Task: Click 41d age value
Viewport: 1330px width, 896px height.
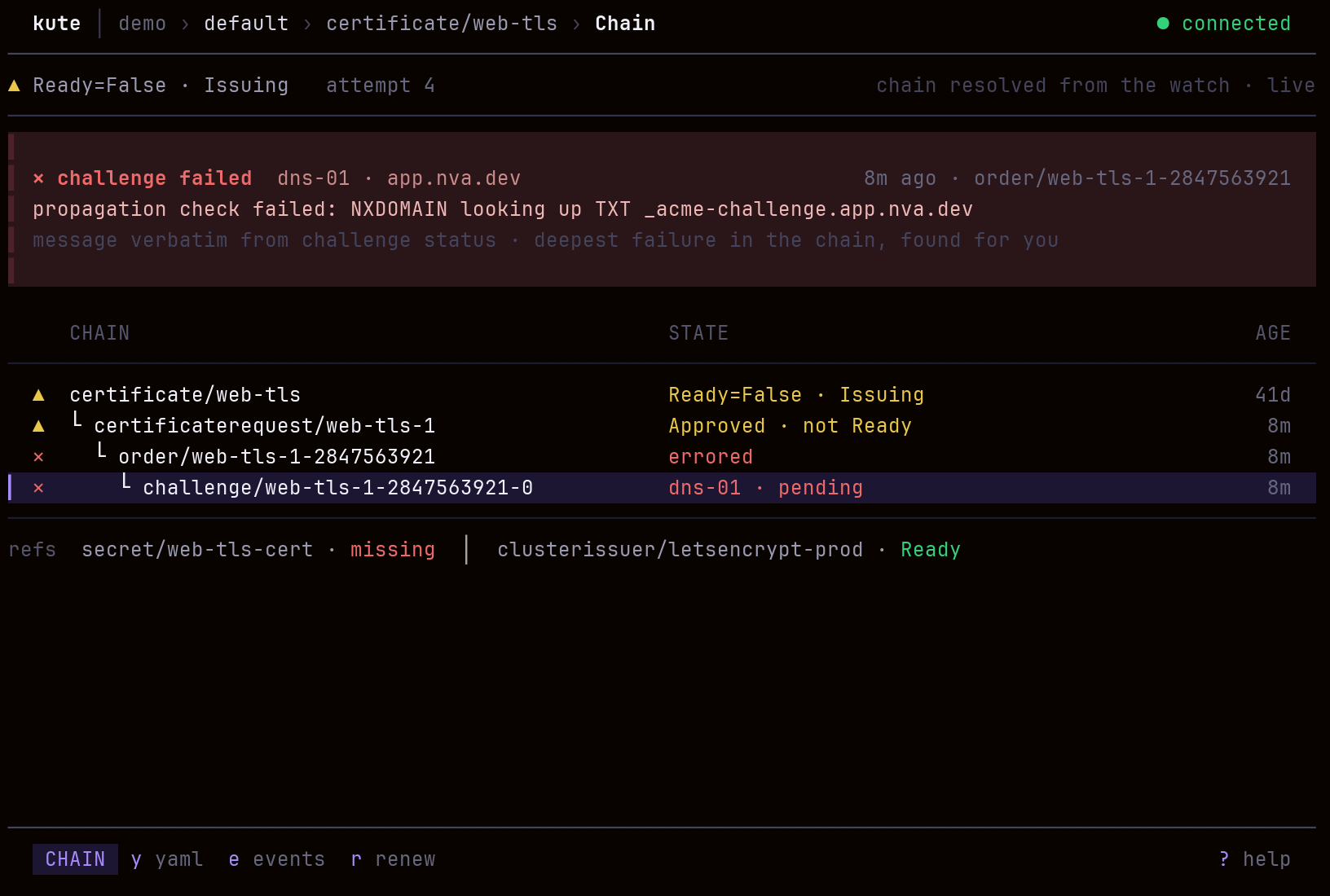Action: [x=1273, y=395]
